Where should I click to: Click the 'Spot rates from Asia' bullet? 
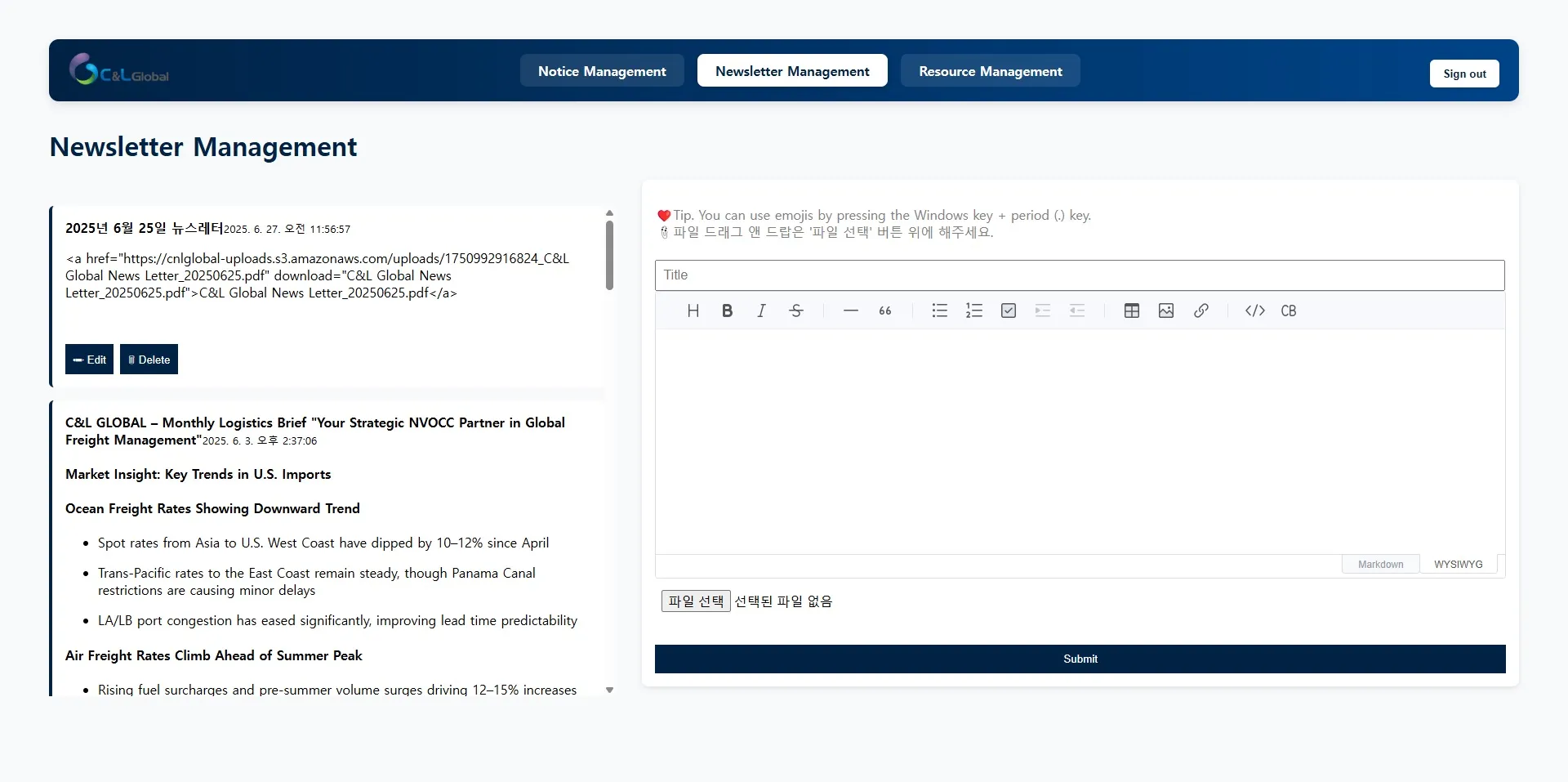[x=323, y=543]
